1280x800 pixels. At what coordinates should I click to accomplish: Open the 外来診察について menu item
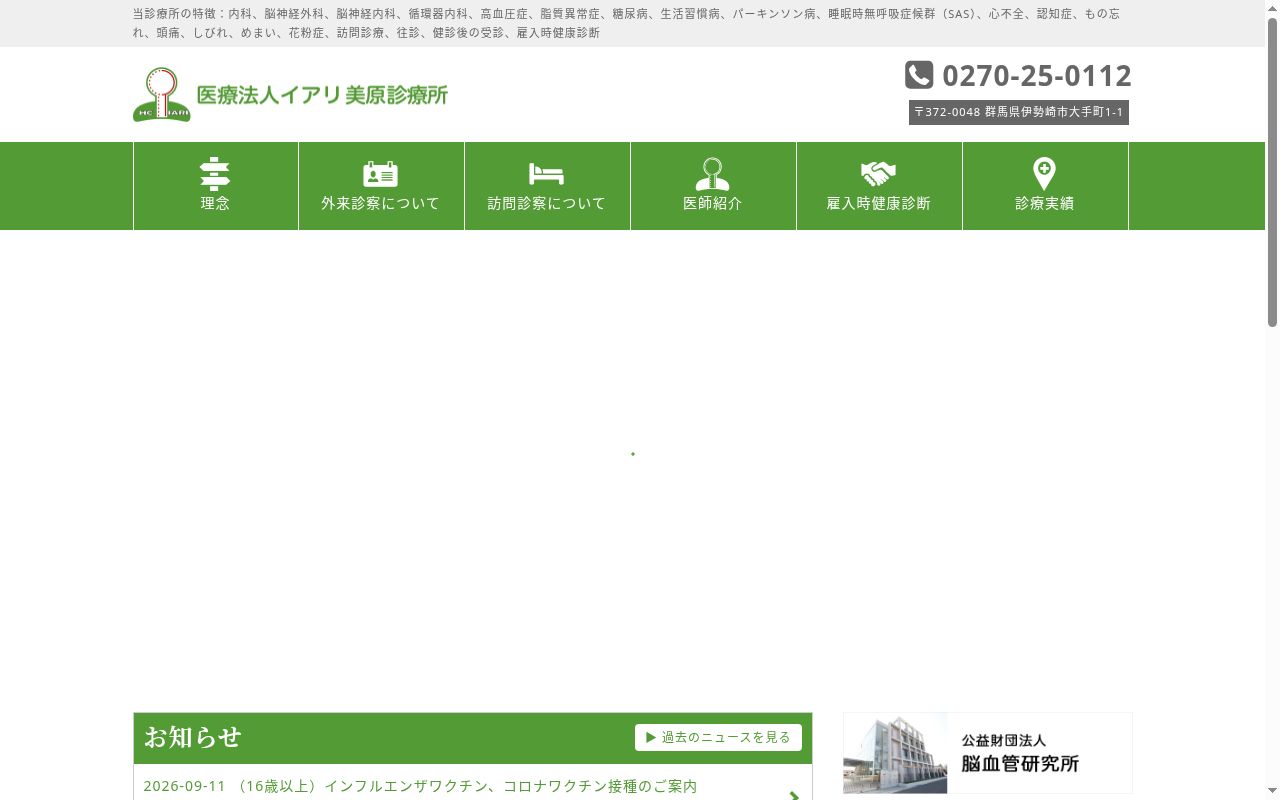(381, 186)
